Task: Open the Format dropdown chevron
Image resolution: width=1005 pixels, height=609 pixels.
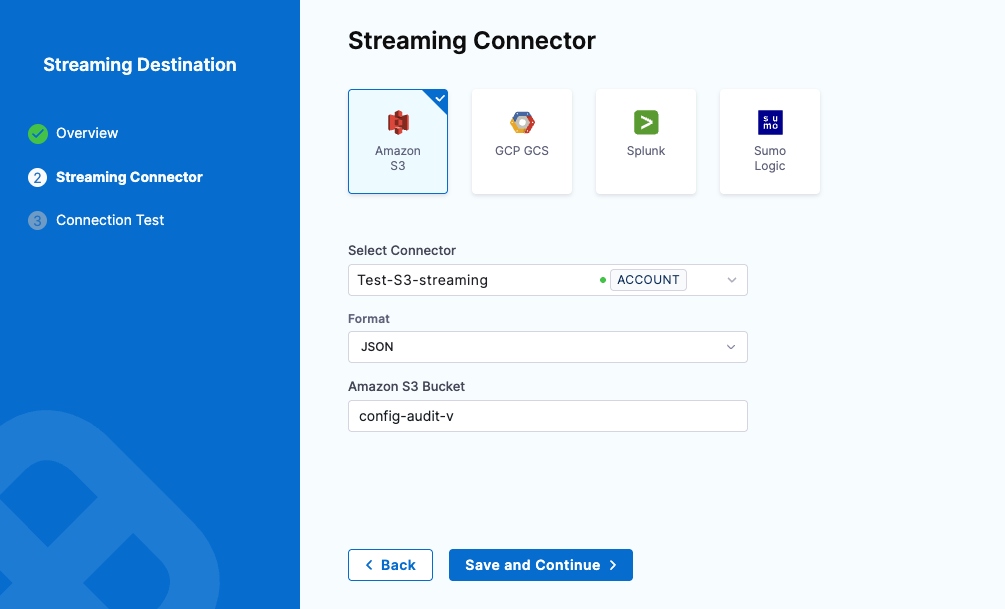Action: [731, 347]
